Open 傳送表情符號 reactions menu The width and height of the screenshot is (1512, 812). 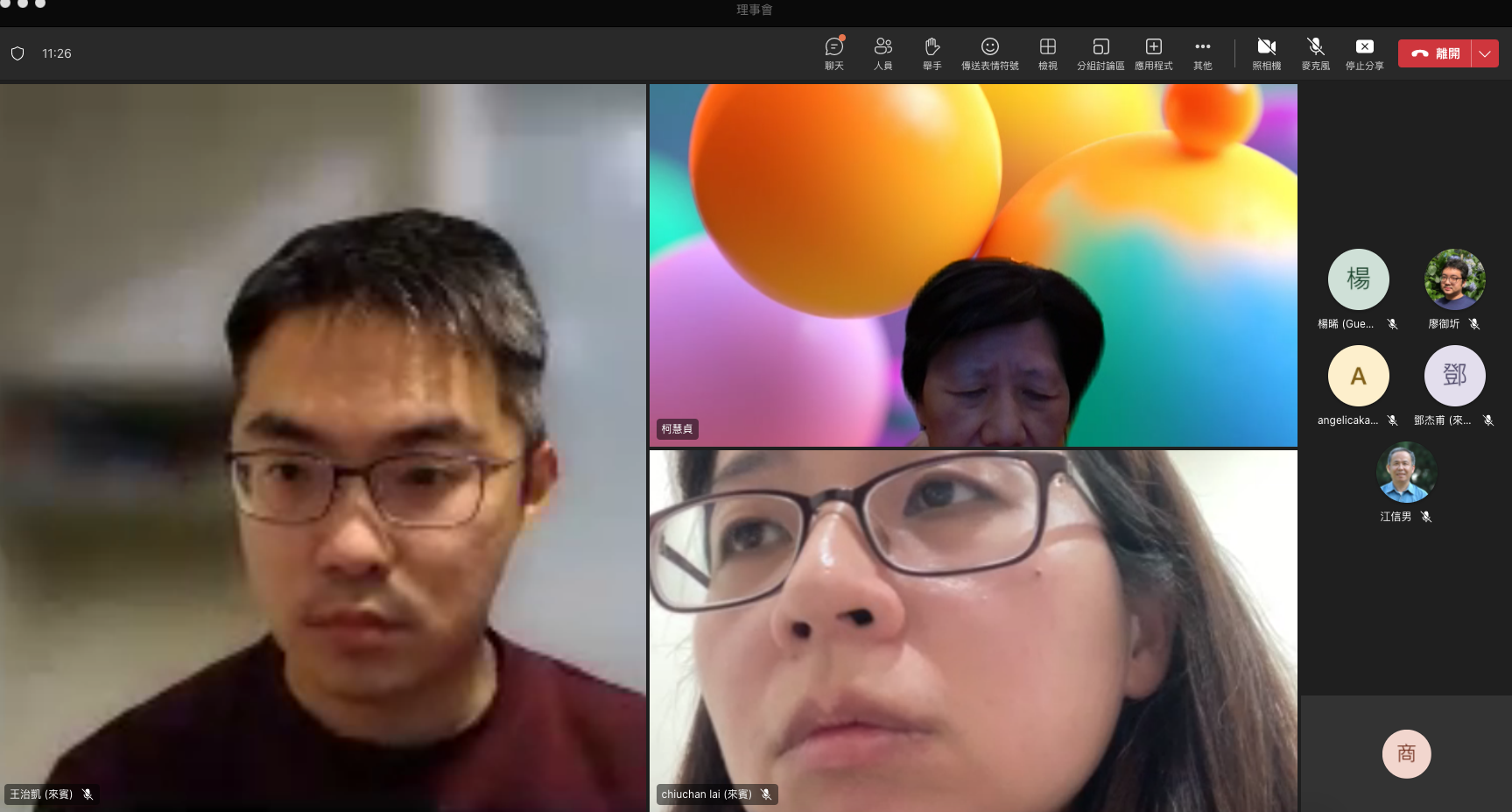(990, 53)
